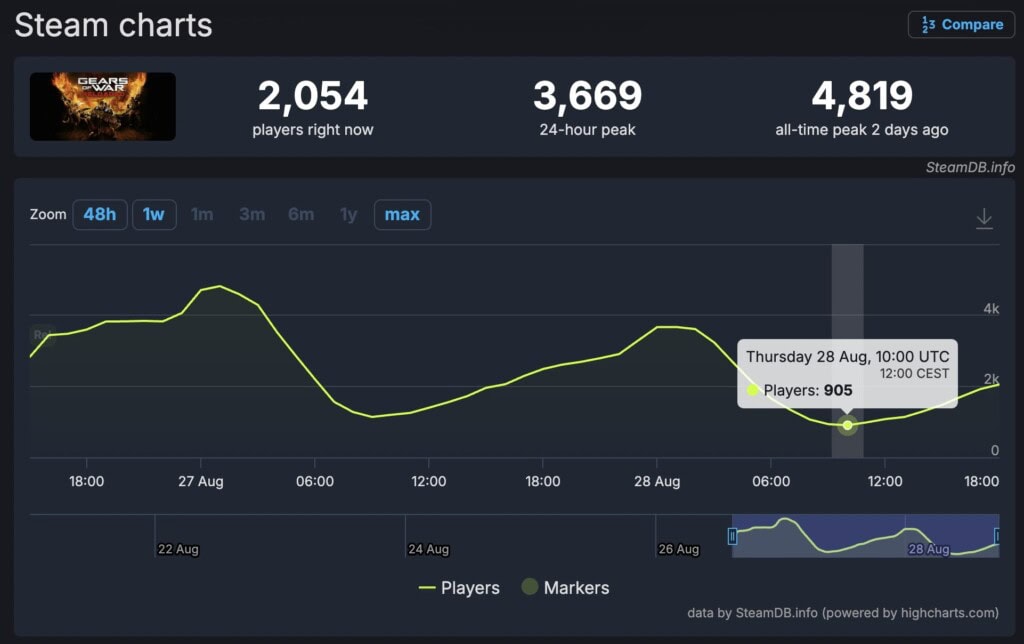Click the chart download icon

[x=984, y=218]
